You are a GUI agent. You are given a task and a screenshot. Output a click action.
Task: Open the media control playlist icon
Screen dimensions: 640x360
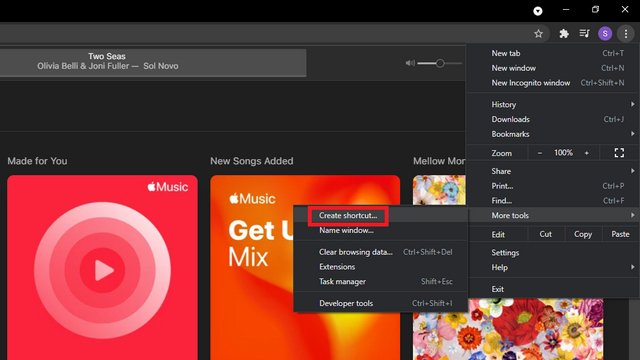(x=584, y=33)
